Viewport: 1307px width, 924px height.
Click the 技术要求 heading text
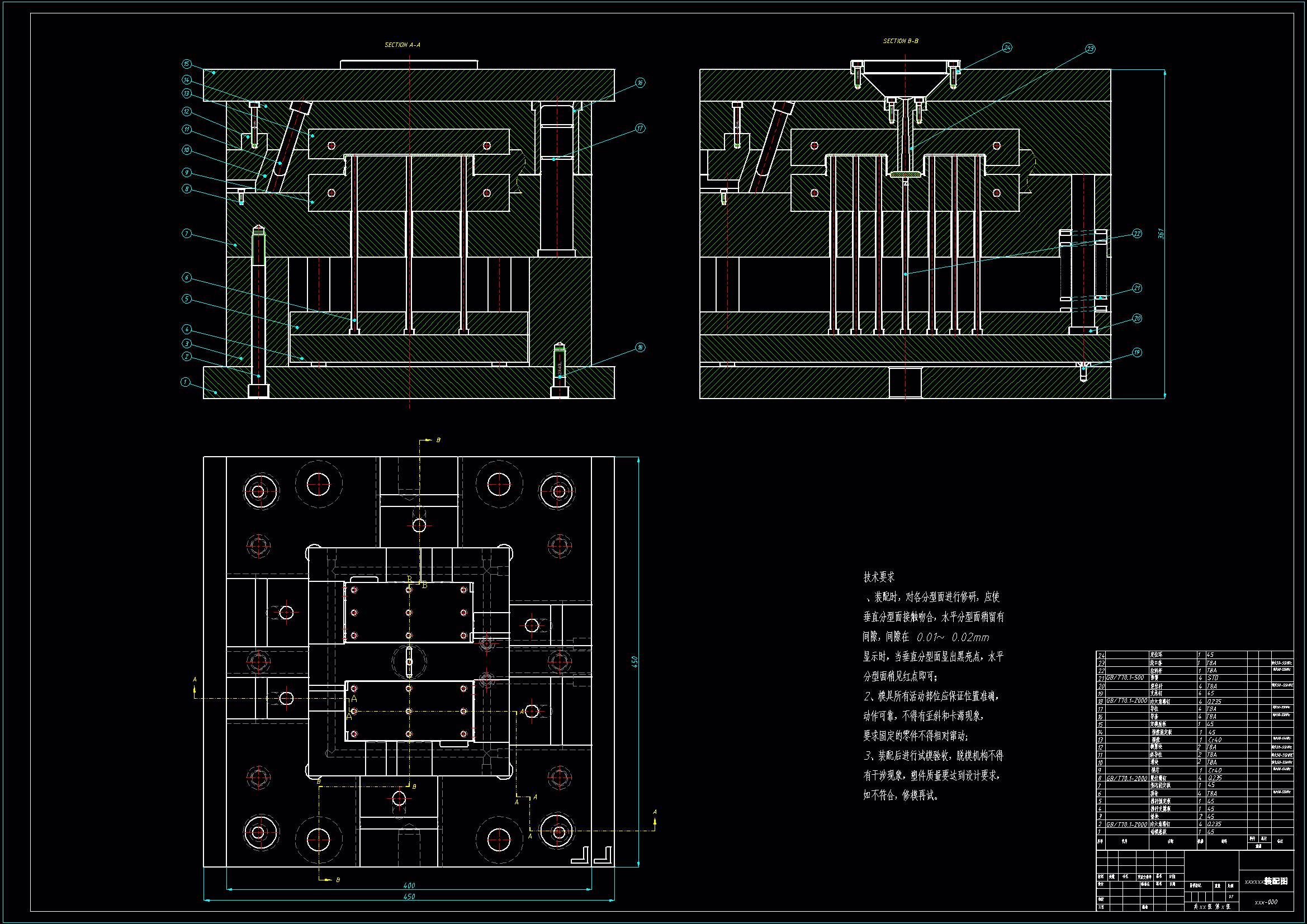878,577
